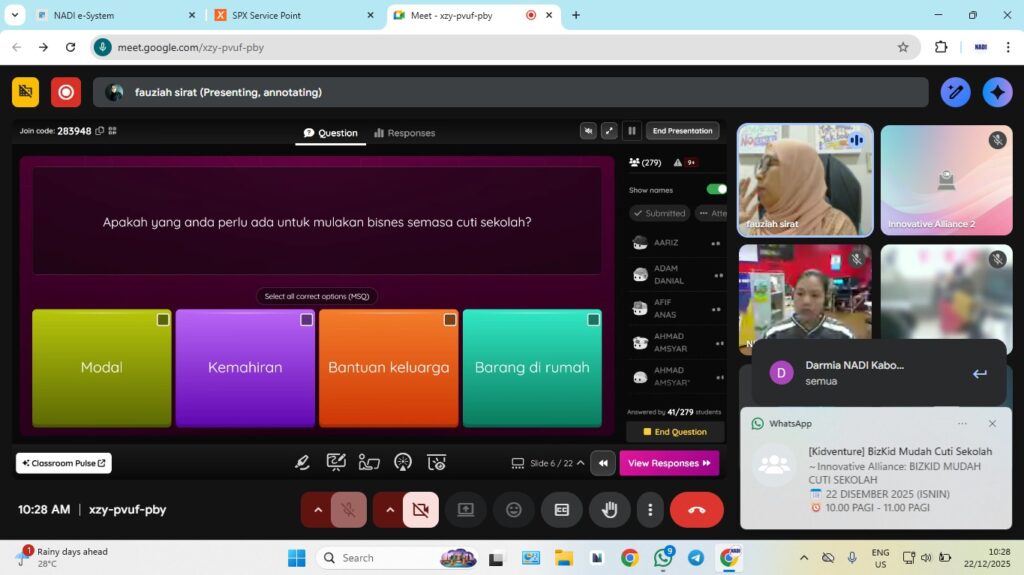Expand camera options arrow
The width and height of the screenshot is (1024, 575).
point(389,509)
